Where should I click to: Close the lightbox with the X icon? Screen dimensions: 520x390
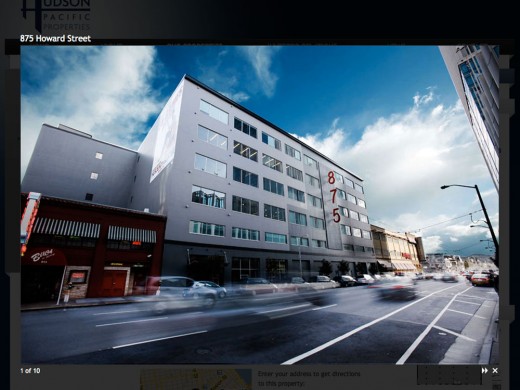pyautogui.click(x=495, y=370)
